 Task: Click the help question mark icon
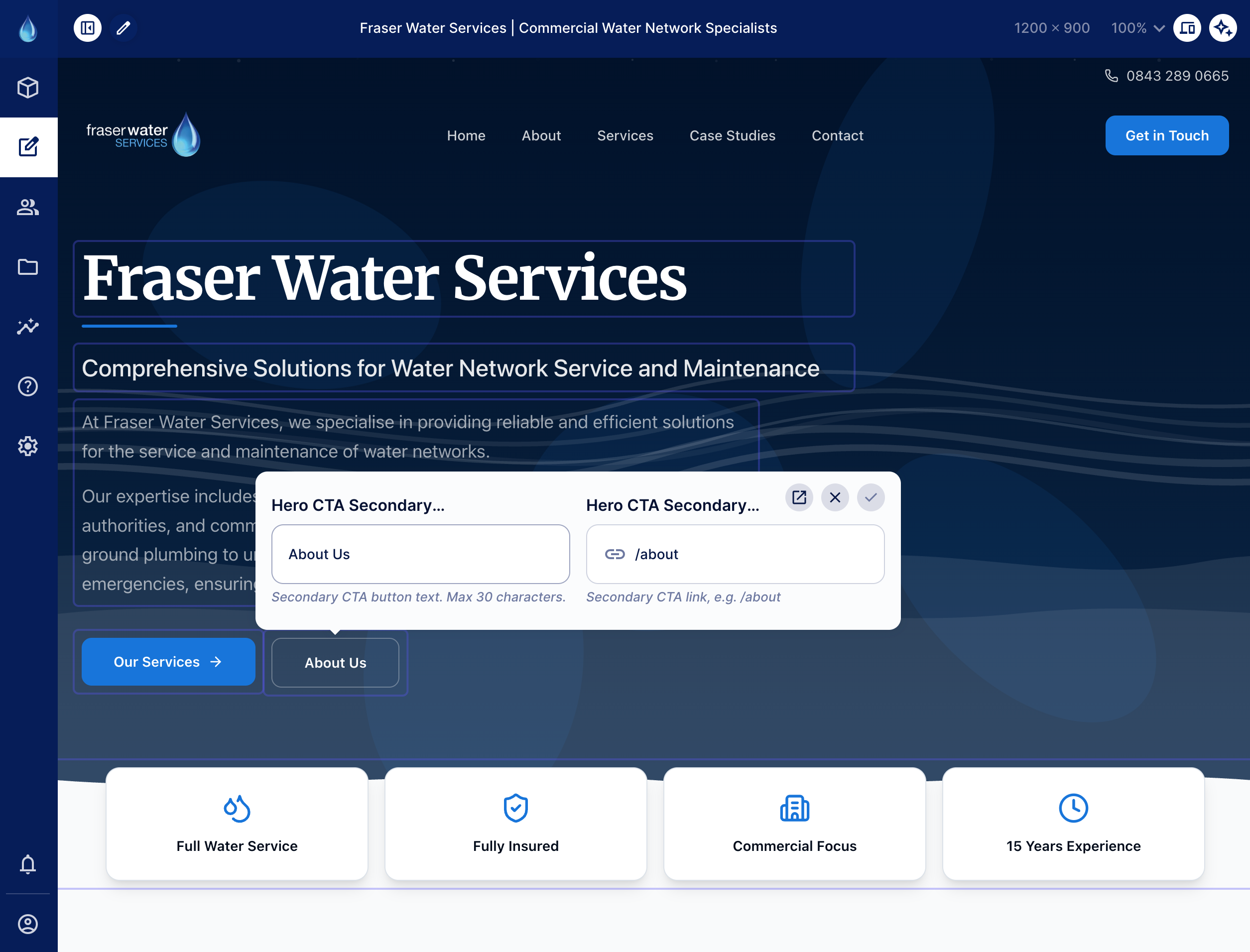click(28, 386)
